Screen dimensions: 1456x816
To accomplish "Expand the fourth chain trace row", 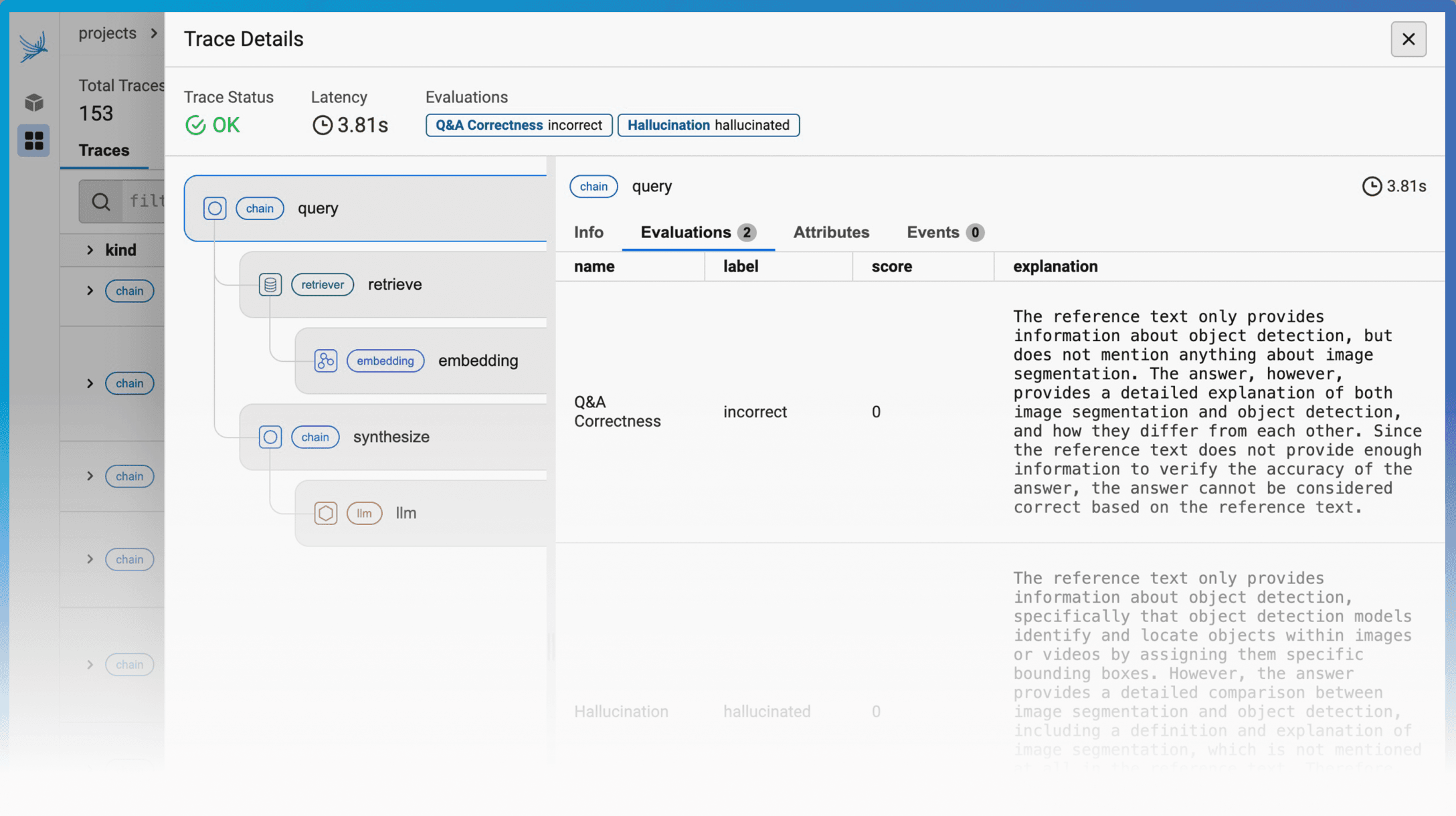I will pyautogui.click(x=90, y=559).
